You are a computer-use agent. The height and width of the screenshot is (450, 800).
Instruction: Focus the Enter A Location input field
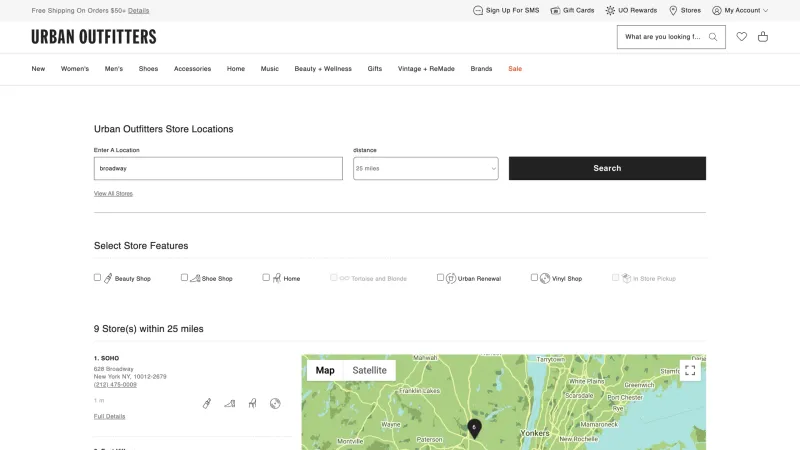click(218, 168)
